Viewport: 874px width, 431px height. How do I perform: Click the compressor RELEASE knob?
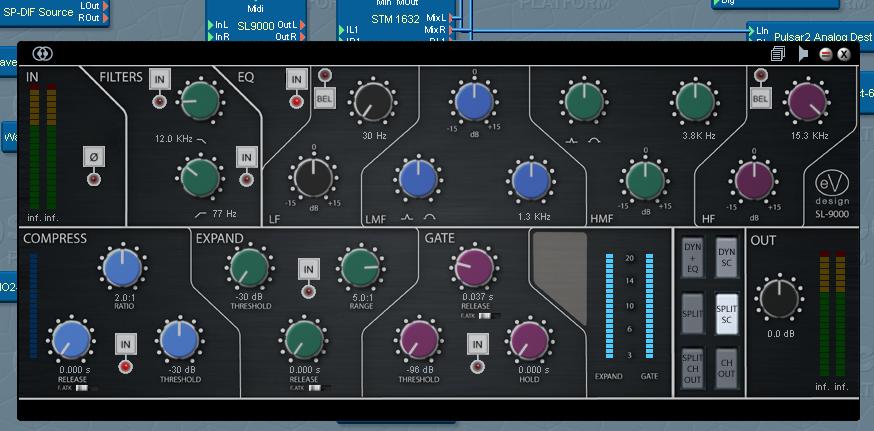coord(71,339)
